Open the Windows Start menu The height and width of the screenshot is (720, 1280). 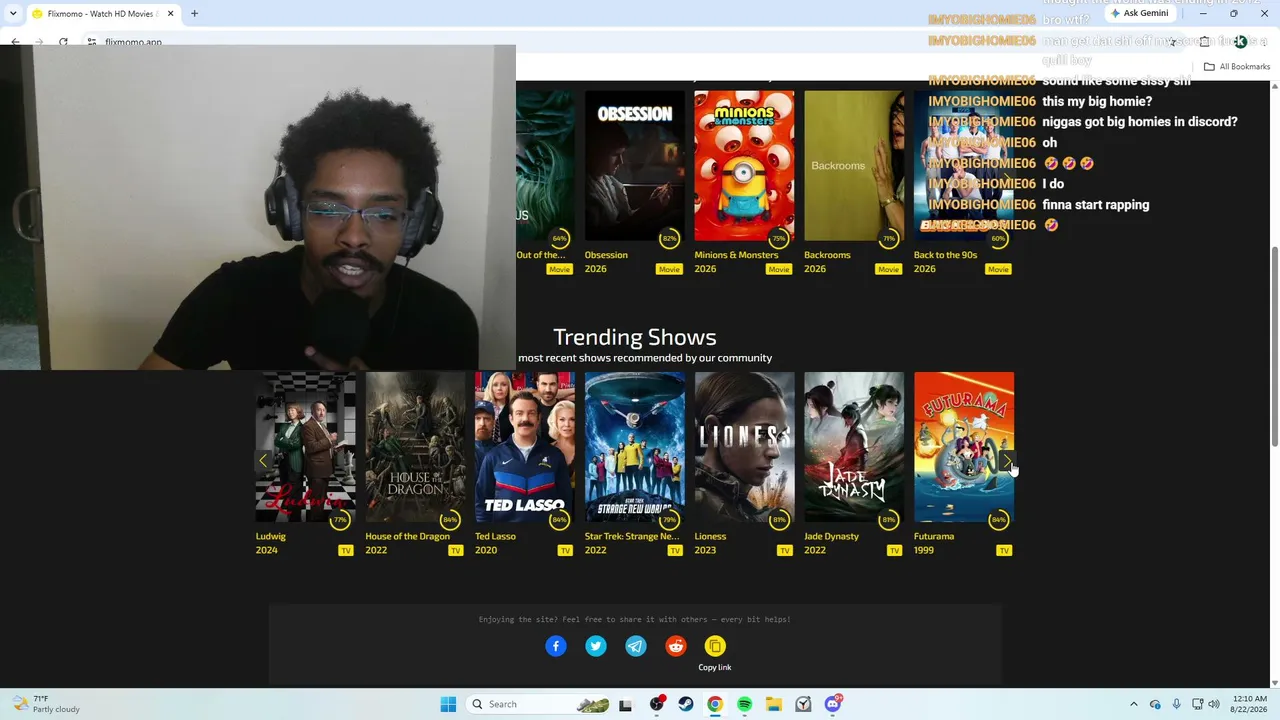448,704
